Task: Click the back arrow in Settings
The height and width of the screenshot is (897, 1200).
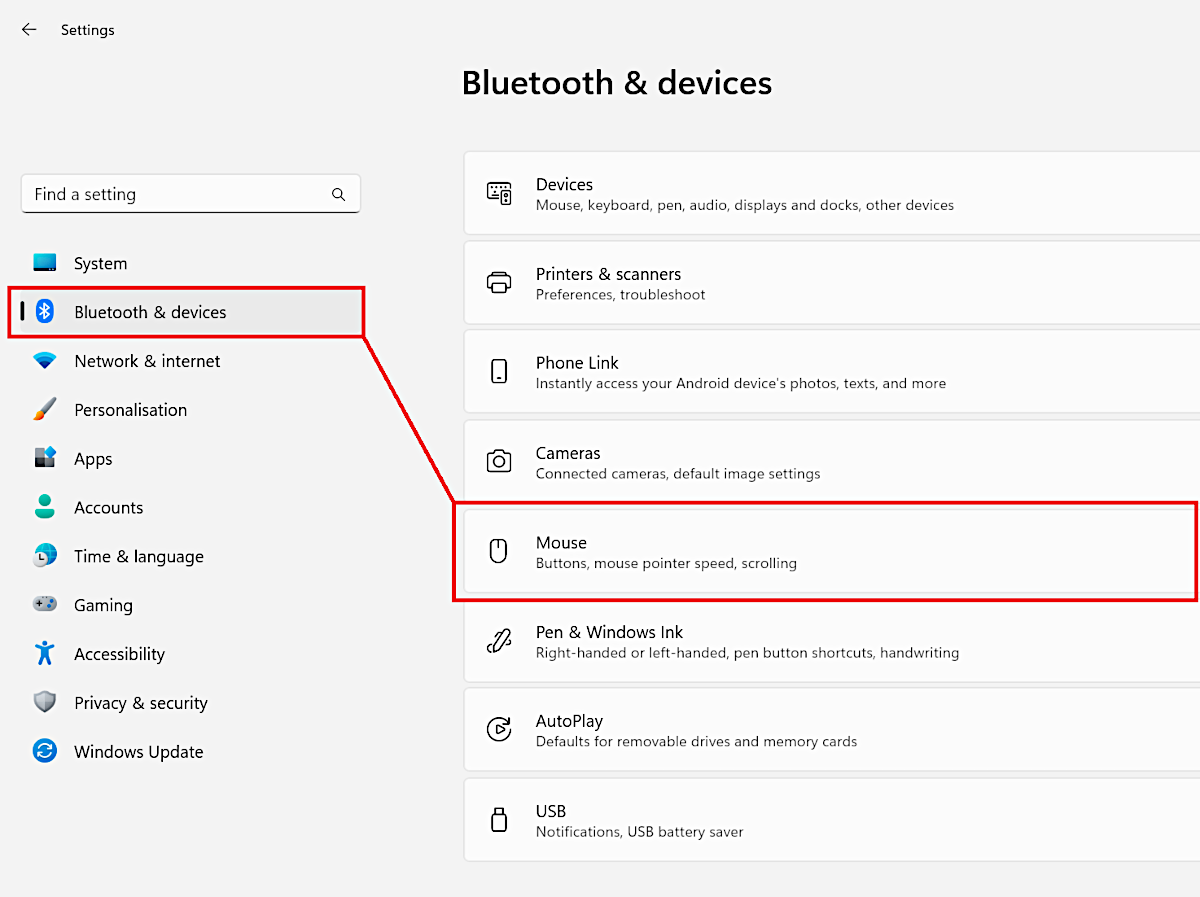Action: tap(29, 30)
